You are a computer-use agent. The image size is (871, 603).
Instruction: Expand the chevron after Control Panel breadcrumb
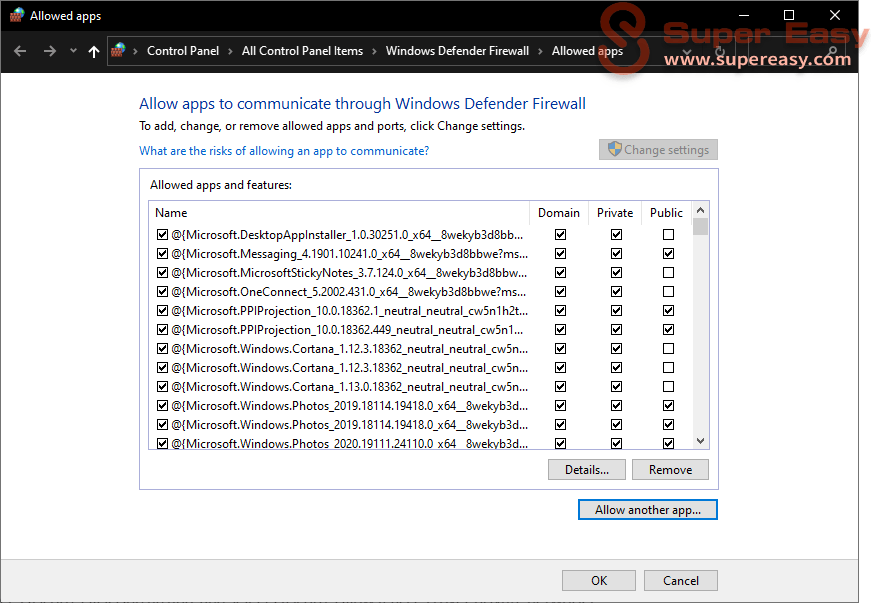pyautogui.click(x=230, y=51)
